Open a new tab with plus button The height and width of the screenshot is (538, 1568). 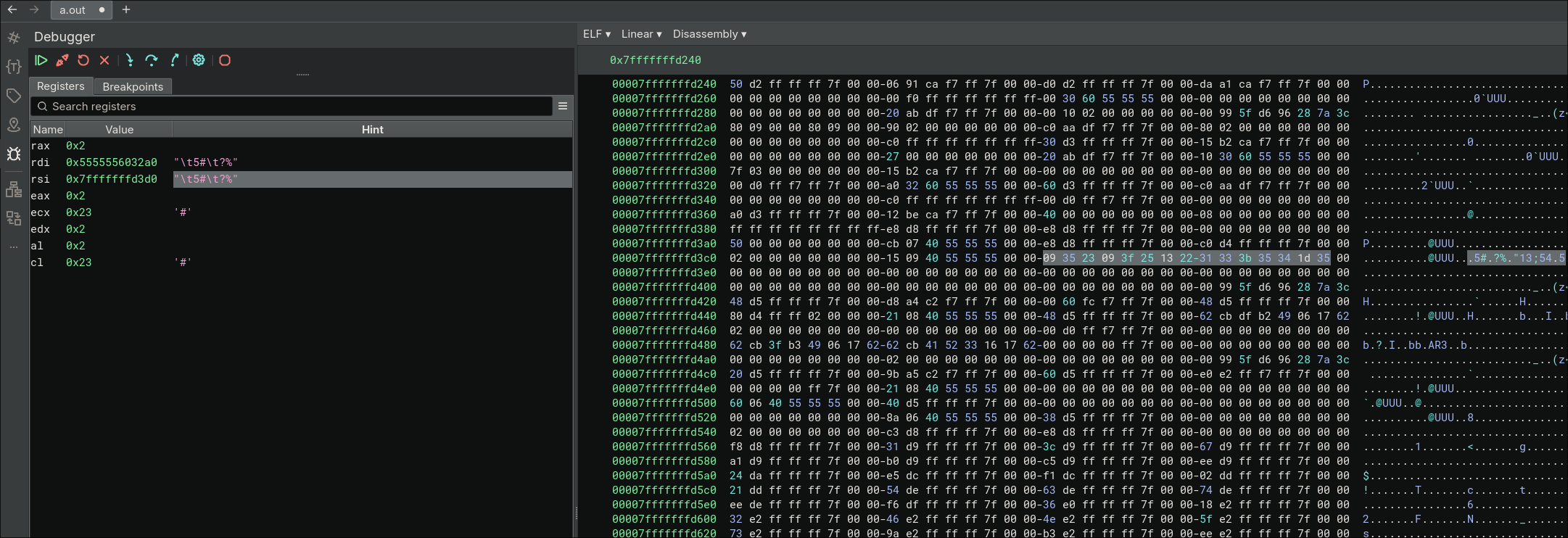click(126, 9)
